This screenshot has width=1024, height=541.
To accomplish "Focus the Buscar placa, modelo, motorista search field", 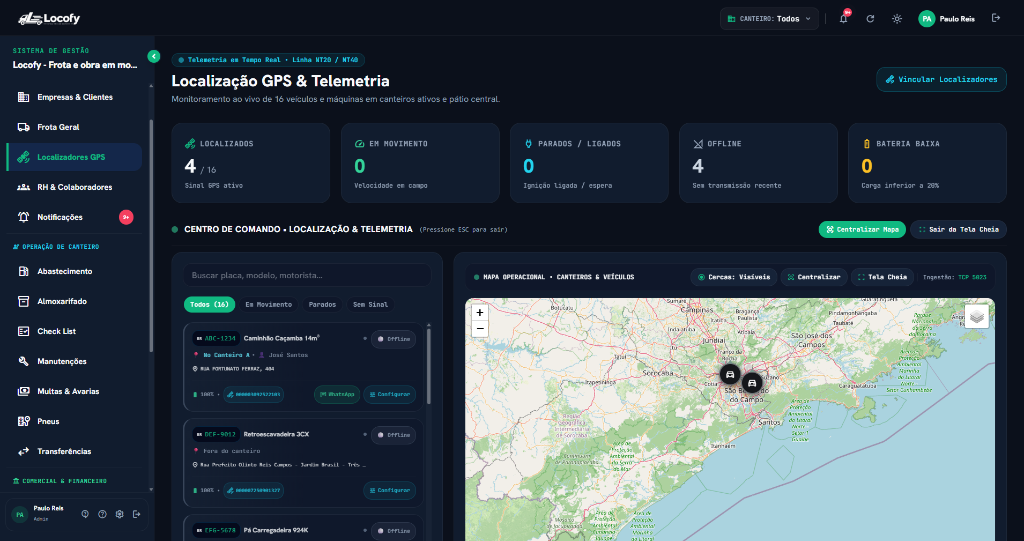I will click(307, 275).
